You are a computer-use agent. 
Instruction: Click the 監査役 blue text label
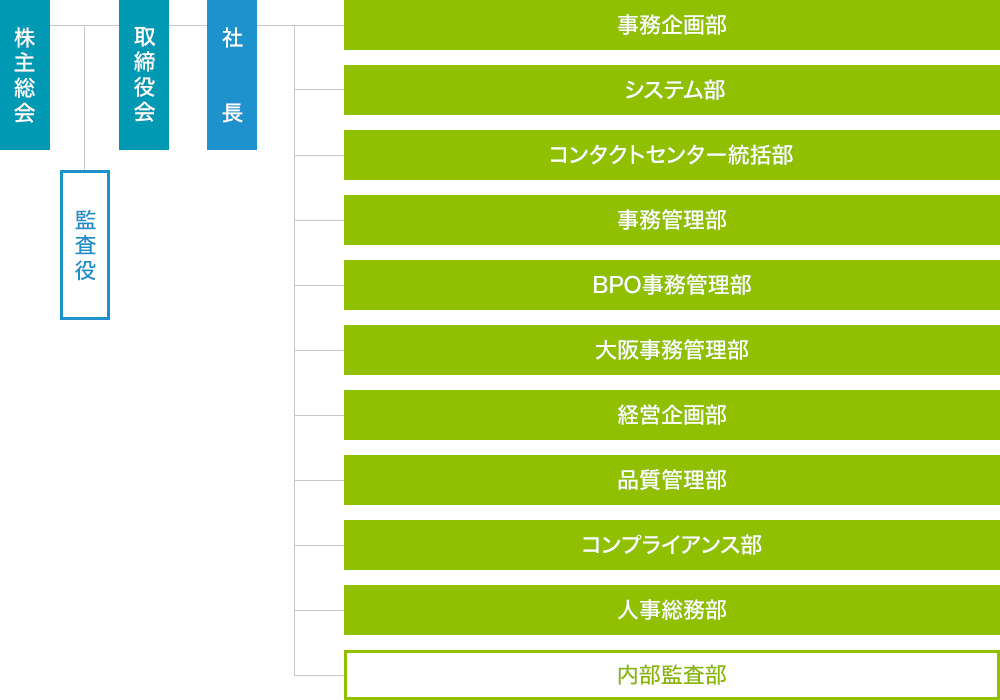[x=85, y=245]
